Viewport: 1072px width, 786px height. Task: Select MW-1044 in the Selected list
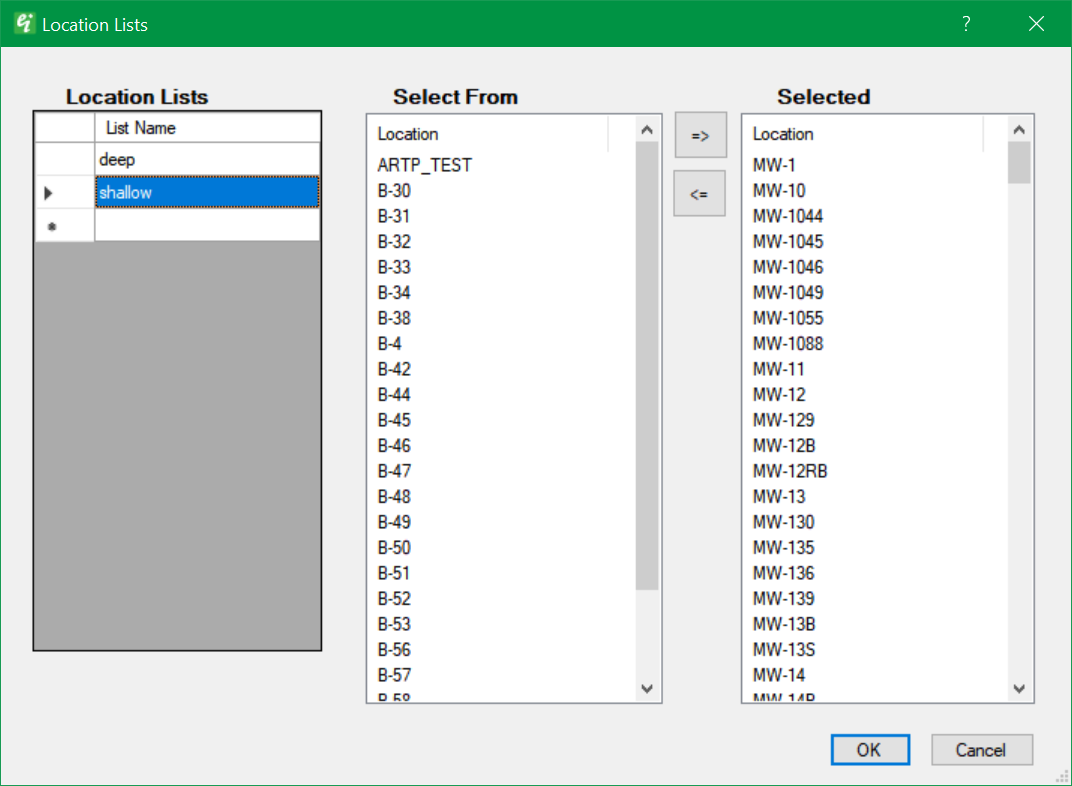788,216
